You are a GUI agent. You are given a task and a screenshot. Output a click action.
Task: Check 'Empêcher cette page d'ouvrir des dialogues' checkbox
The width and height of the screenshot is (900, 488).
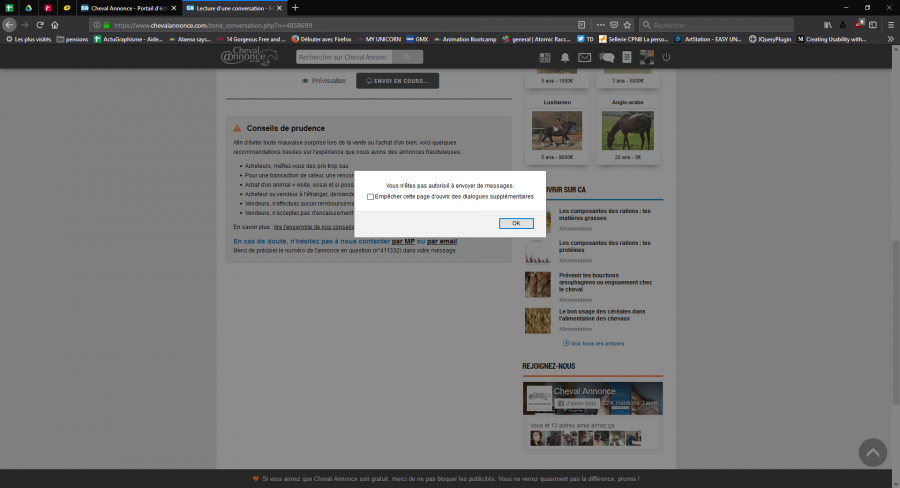click(370, 197)
